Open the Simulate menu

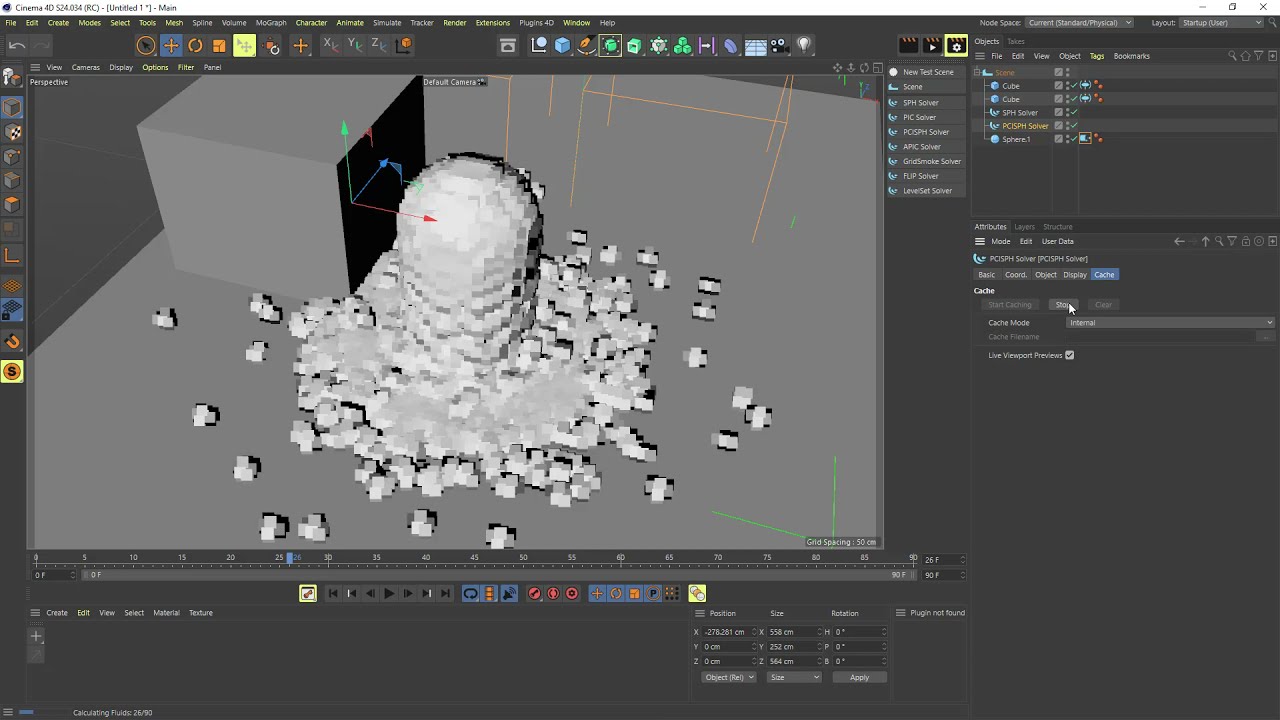(x=387, y=22)
